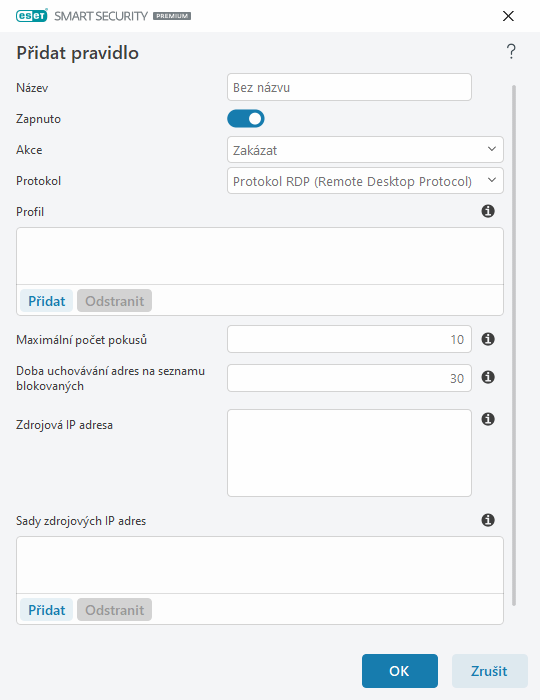Click info icon for Doba uchovávání adres
540x700 pixels.
488,377
